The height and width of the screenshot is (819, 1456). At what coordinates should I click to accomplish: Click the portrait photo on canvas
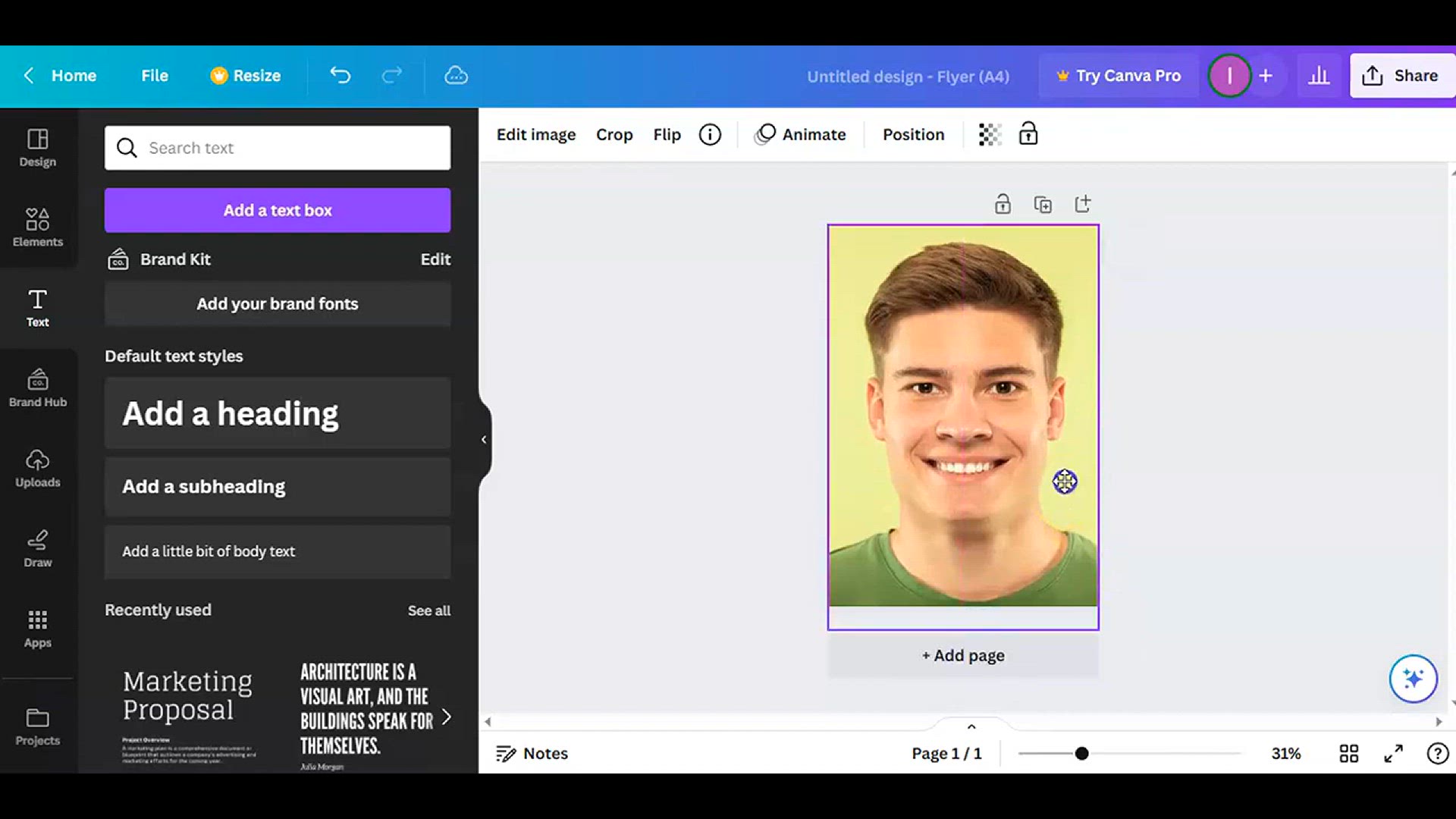pos(963,416)
